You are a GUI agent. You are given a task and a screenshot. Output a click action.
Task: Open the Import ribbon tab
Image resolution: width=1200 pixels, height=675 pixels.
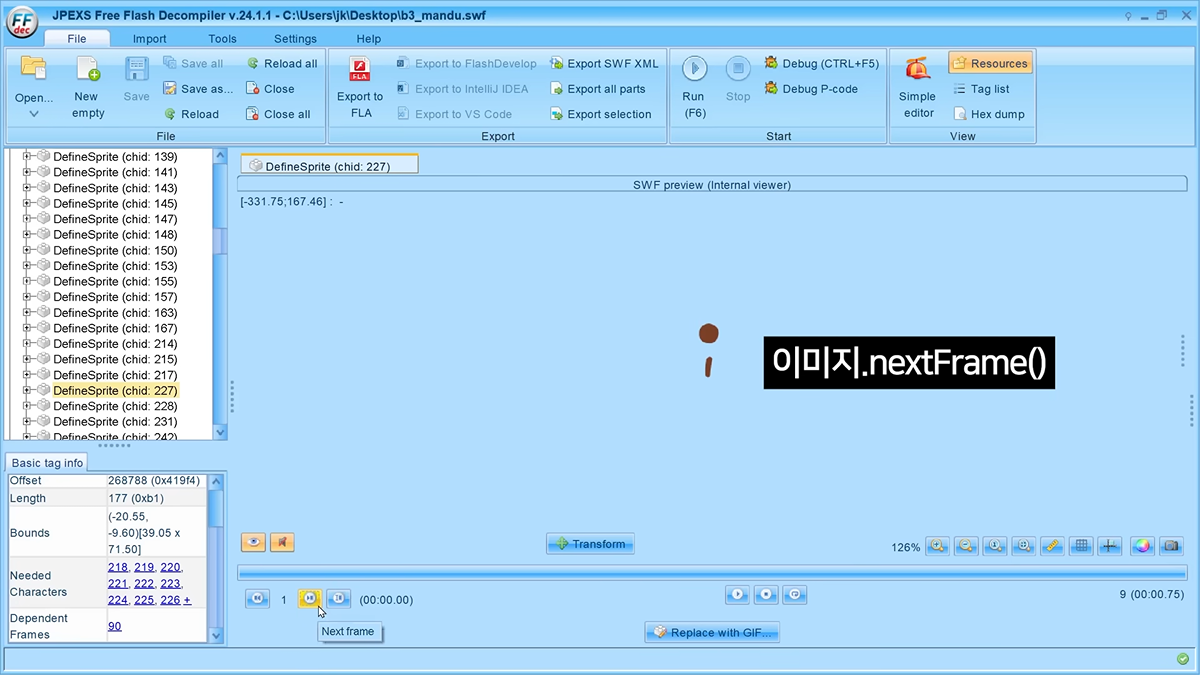click(150, 39)
